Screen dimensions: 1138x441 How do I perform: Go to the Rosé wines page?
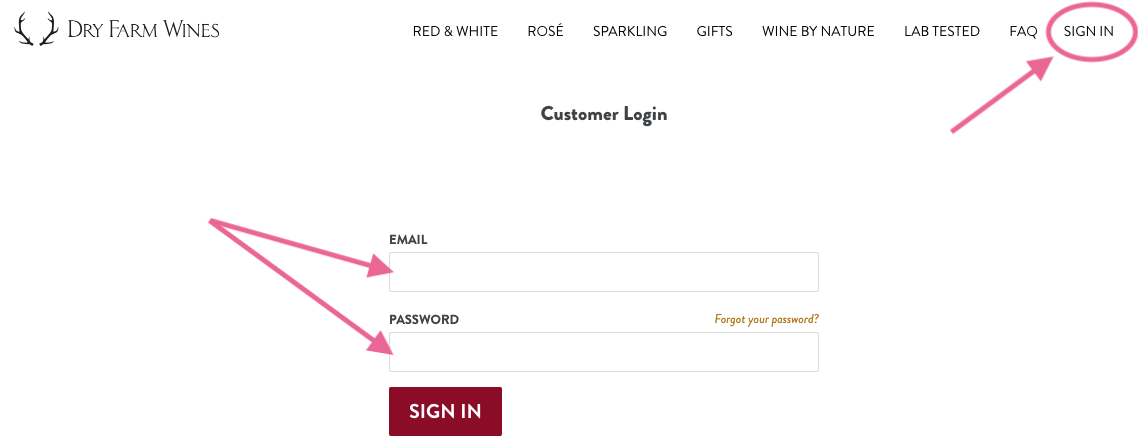545,31
